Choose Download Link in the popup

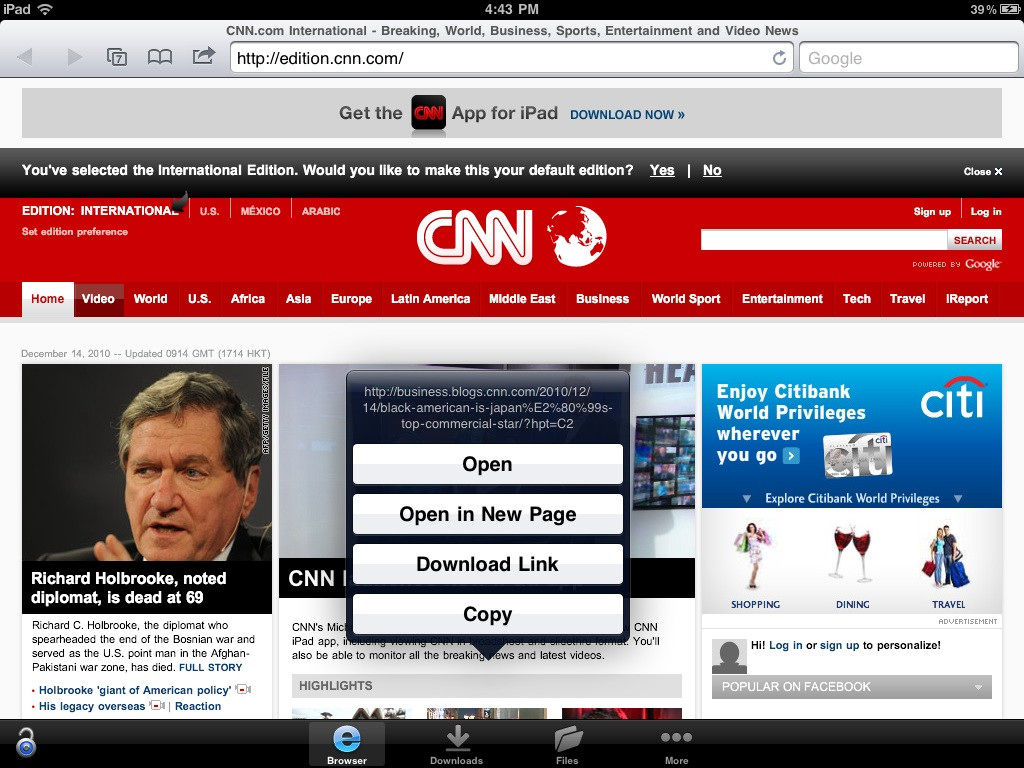pyautogui.click(x=488, y=564)
